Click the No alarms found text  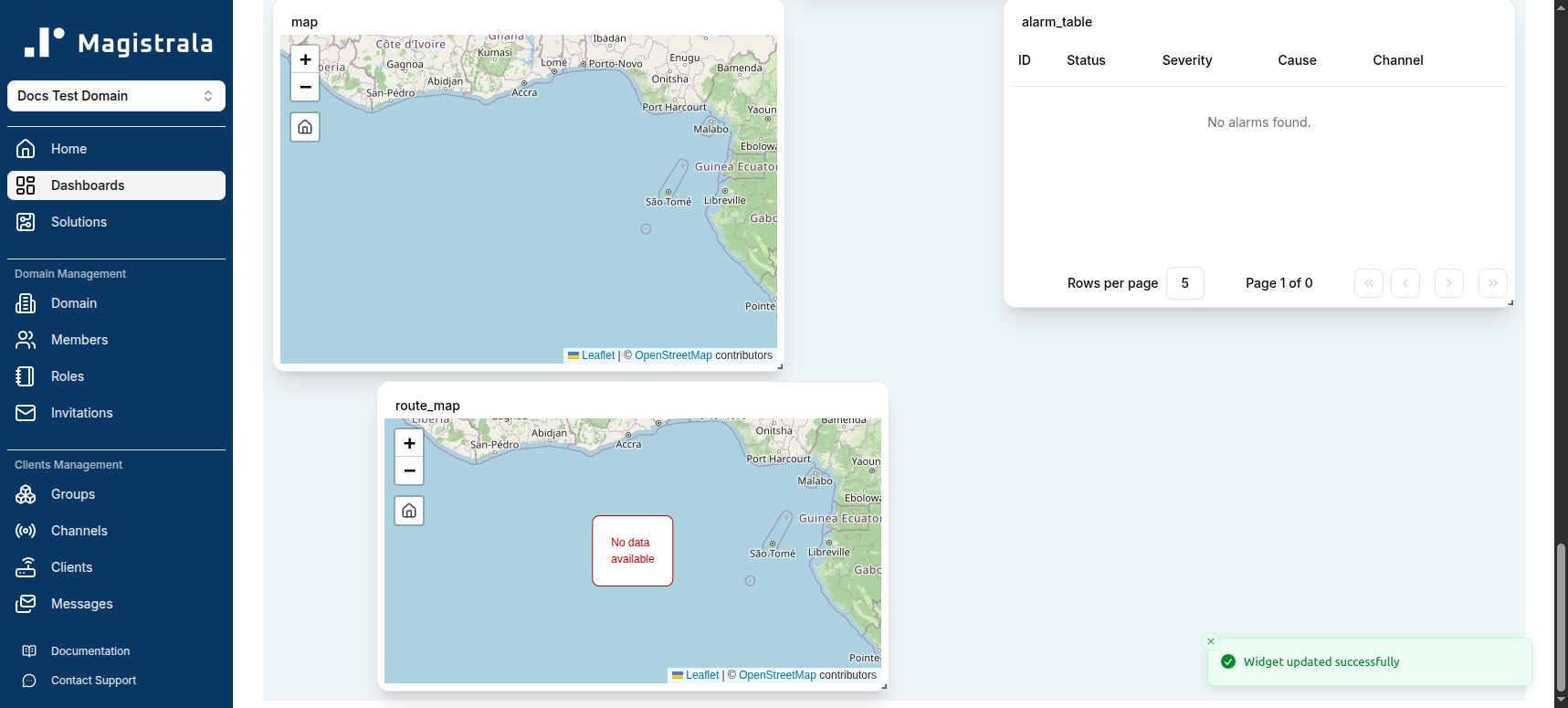[1258, 122]
